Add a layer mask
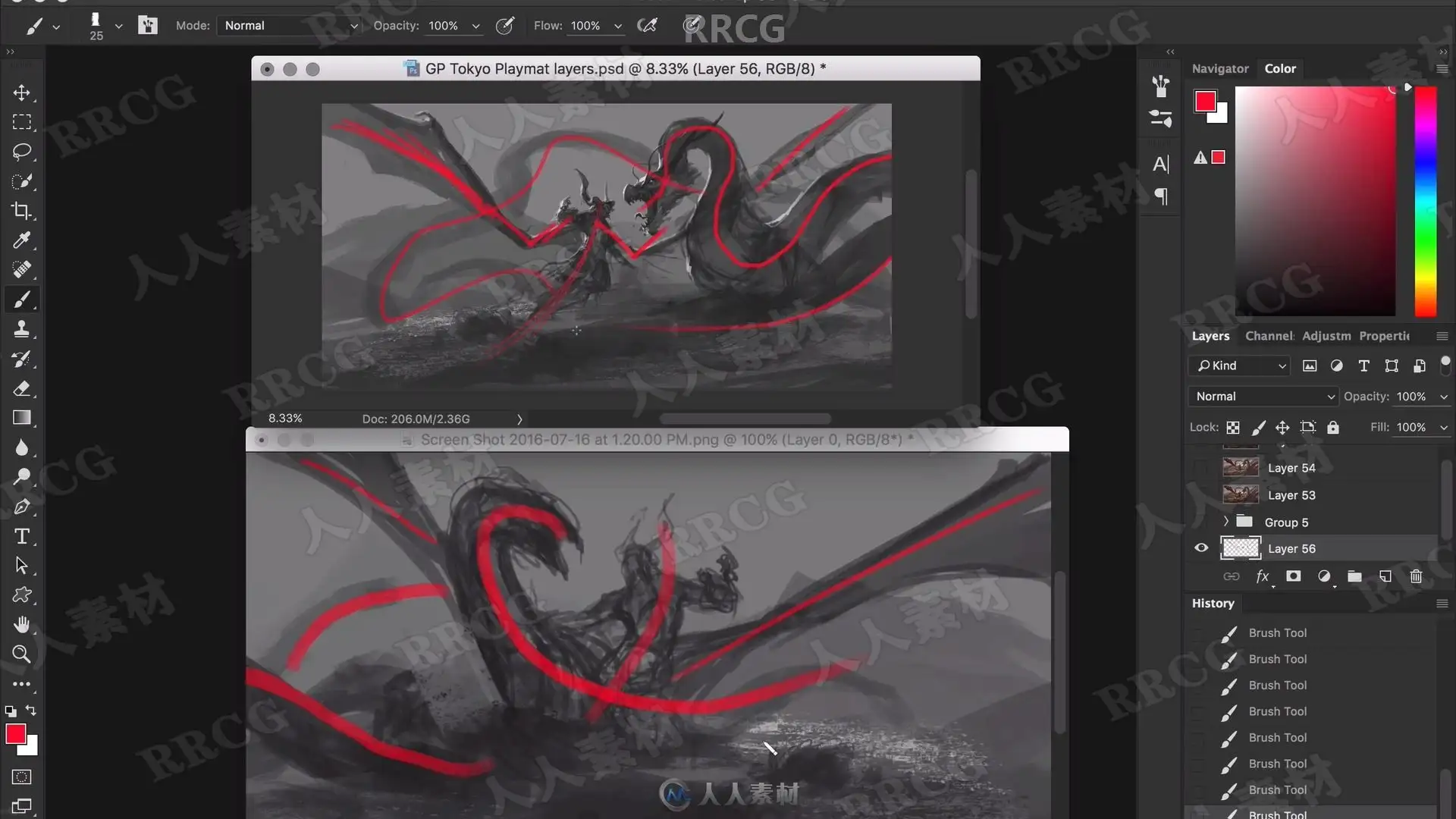This screenshot has width=1456, height=819. click(x=1294, y=576)
